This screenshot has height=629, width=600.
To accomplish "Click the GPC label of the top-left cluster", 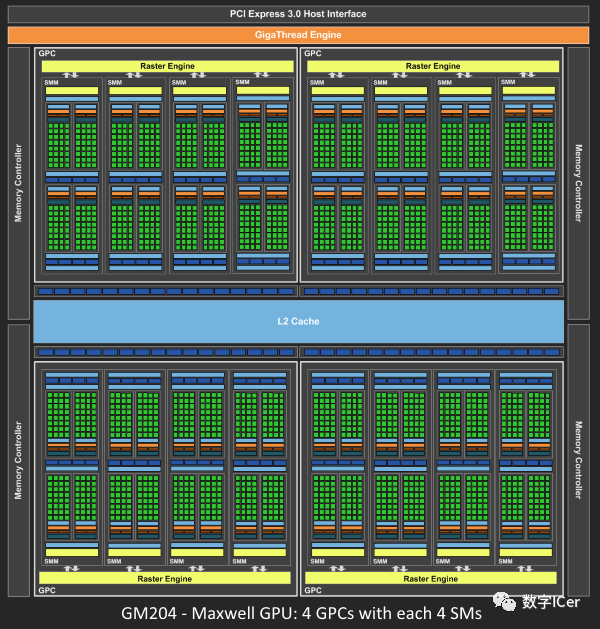I will (47, 53).
